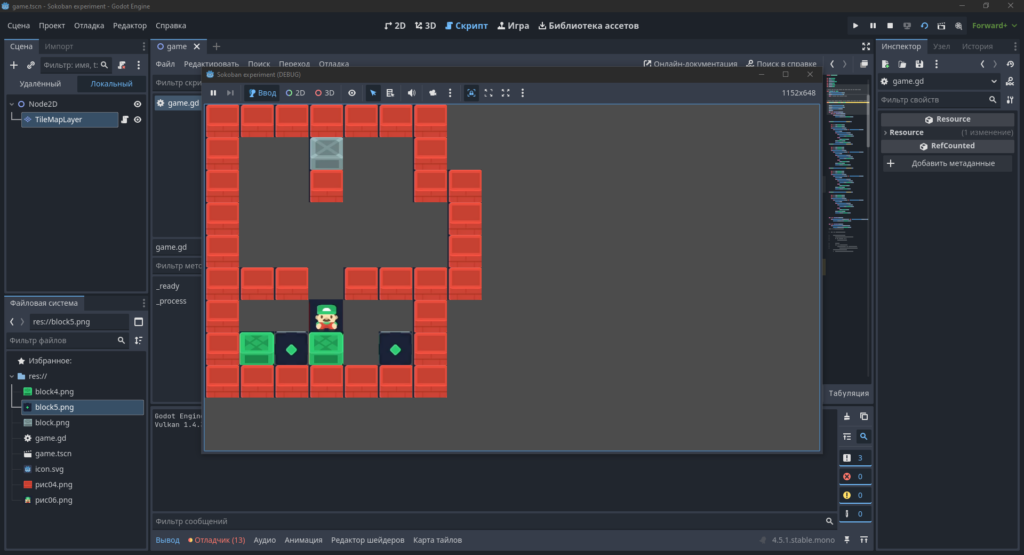Select the Удалённый scene tree button
Image resolution: width=1024 pixels, height=555 pixels.
(40, 84)
